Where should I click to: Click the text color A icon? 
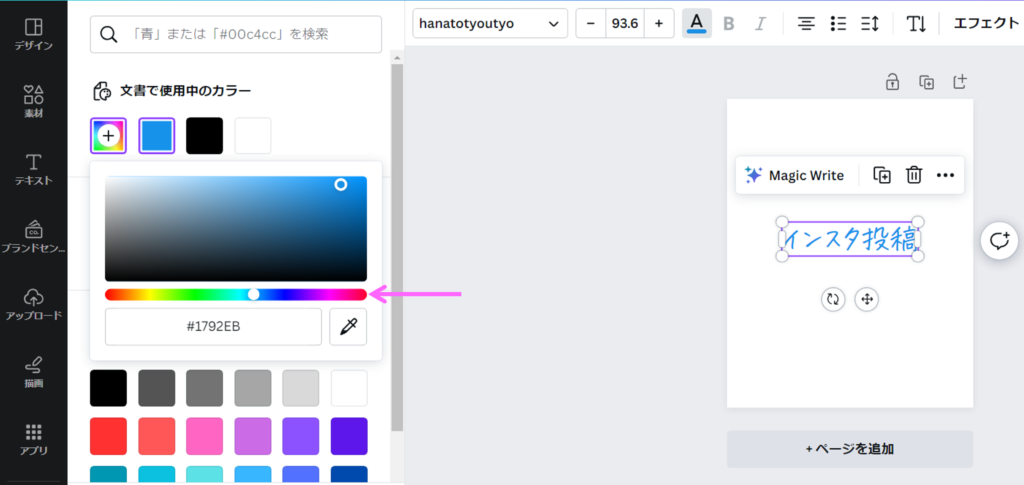click(x=696, y=23)
